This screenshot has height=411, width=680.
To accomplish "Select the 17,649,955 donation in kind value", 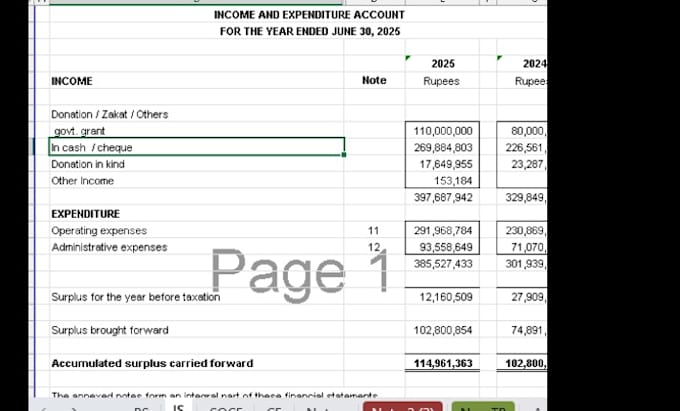I will [442, 164].
